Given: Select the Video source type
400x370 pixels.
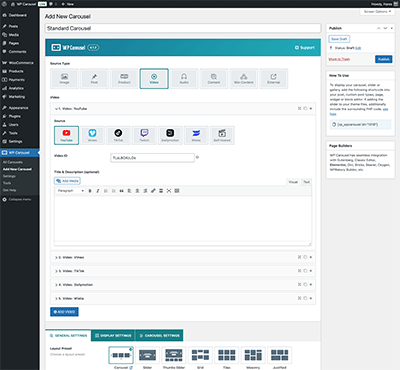Looking at the screenshot, I should click(x=154, y=79).
